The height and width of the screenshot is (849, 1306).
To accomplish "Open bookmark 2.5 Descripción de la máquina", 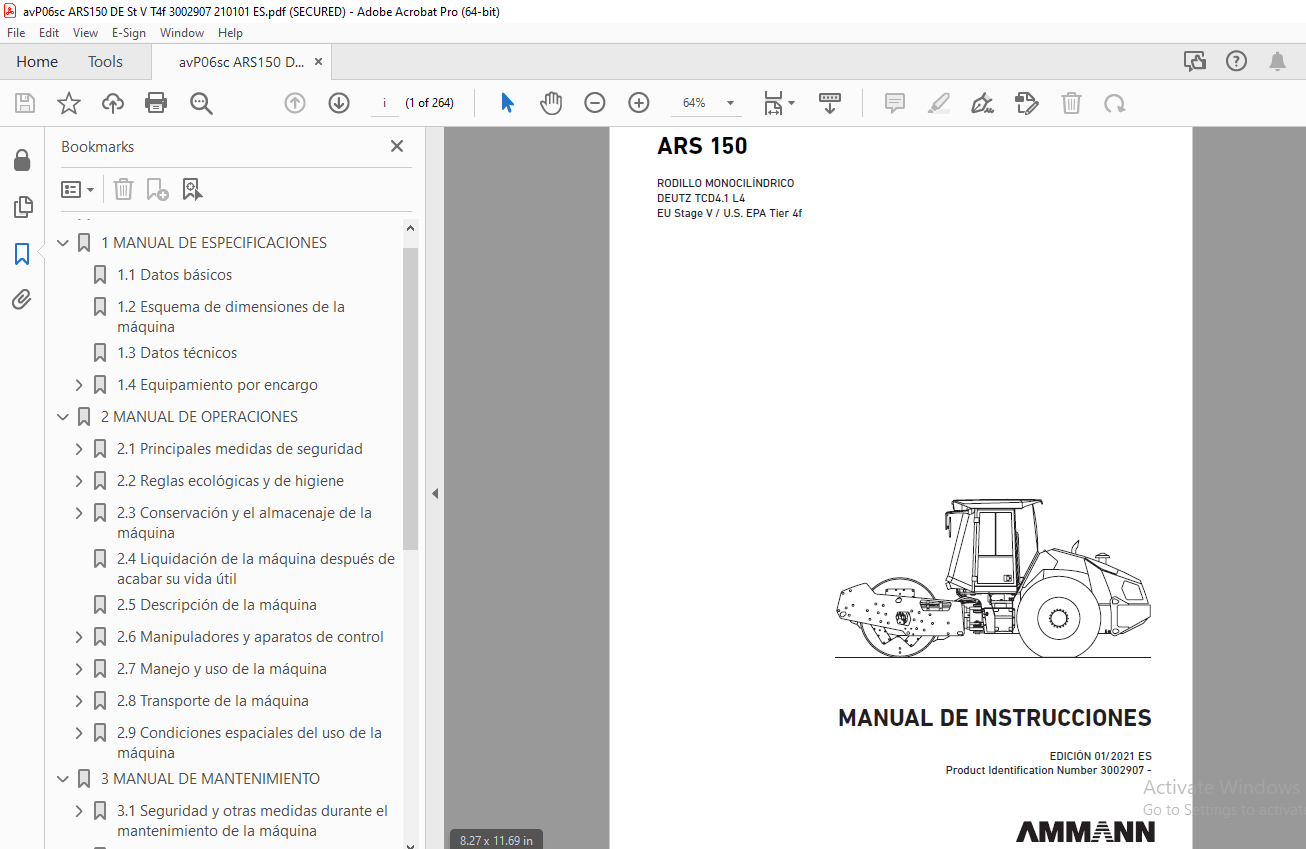I will [x=217, y=605].
